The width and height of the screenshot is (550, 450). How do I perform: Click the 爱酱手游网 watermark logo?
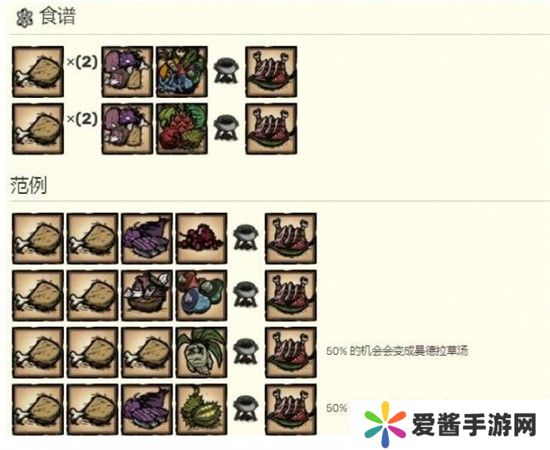(x=451, y=424)
